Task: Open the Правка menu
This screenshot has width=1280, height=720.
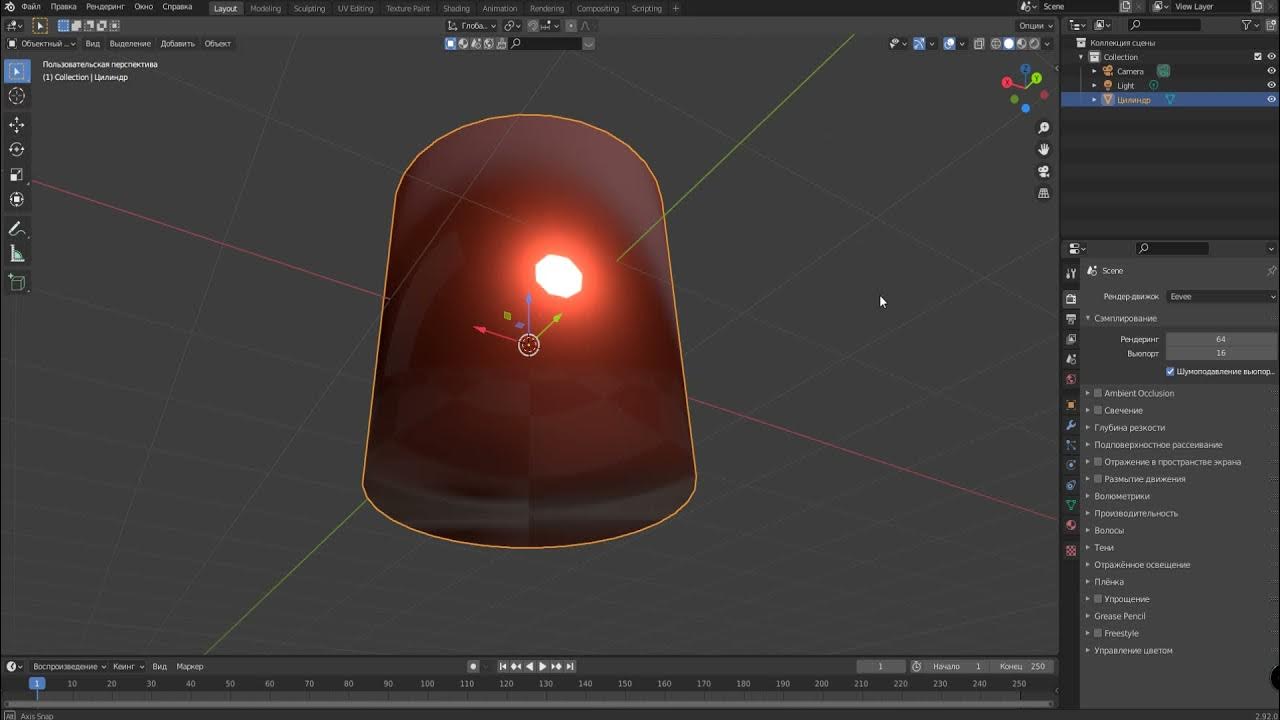Action: 63,7
